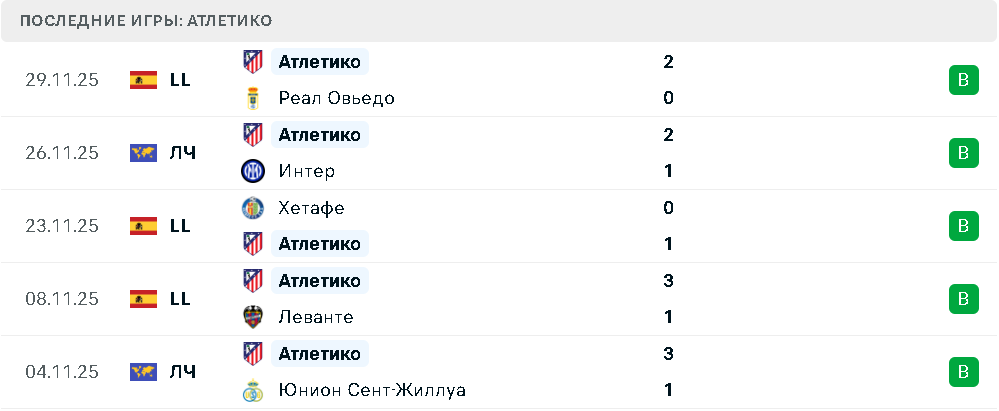Open the Интер team link
Image resolution: width=999 pixels, height=411 pixels.
[x=307, y=171]
